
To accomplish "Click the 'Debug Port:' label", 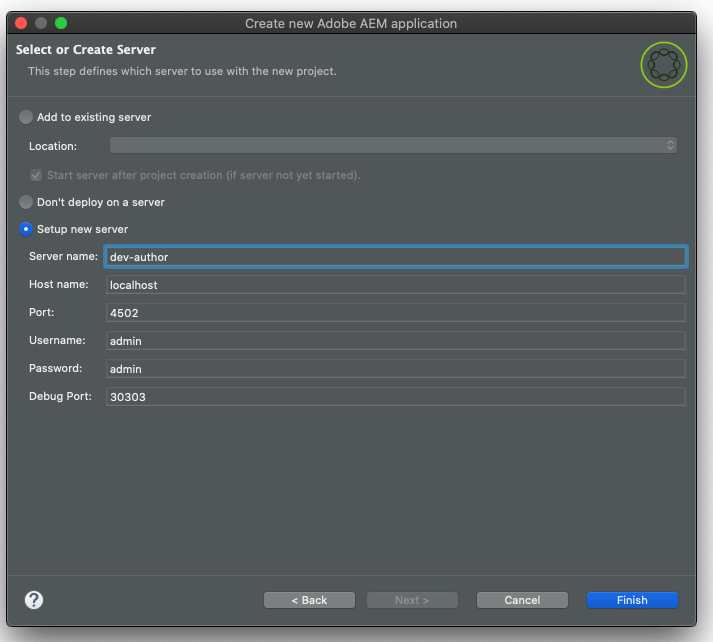I will (x=60, y=396).
